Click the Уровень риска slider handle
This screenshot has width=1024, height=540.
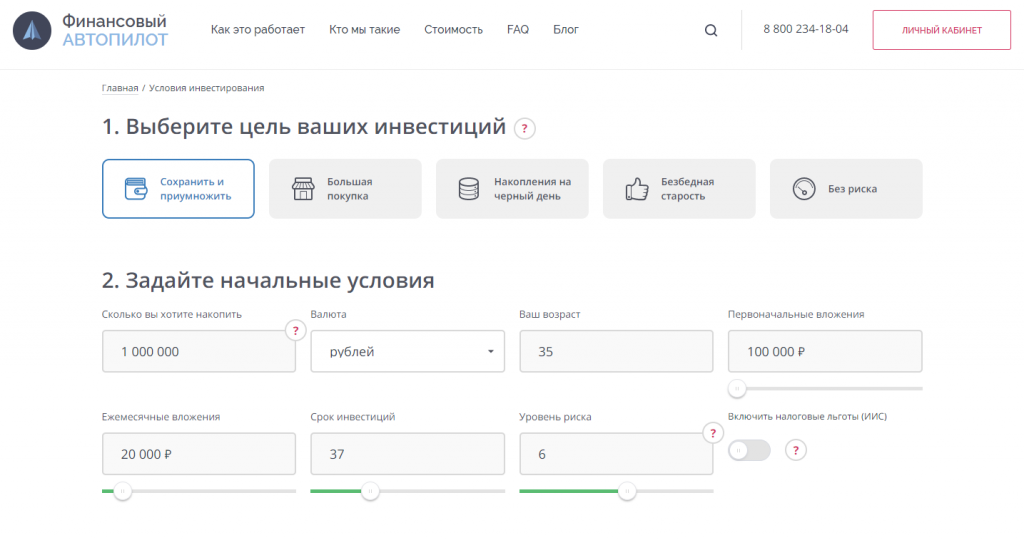coord(627,491)
